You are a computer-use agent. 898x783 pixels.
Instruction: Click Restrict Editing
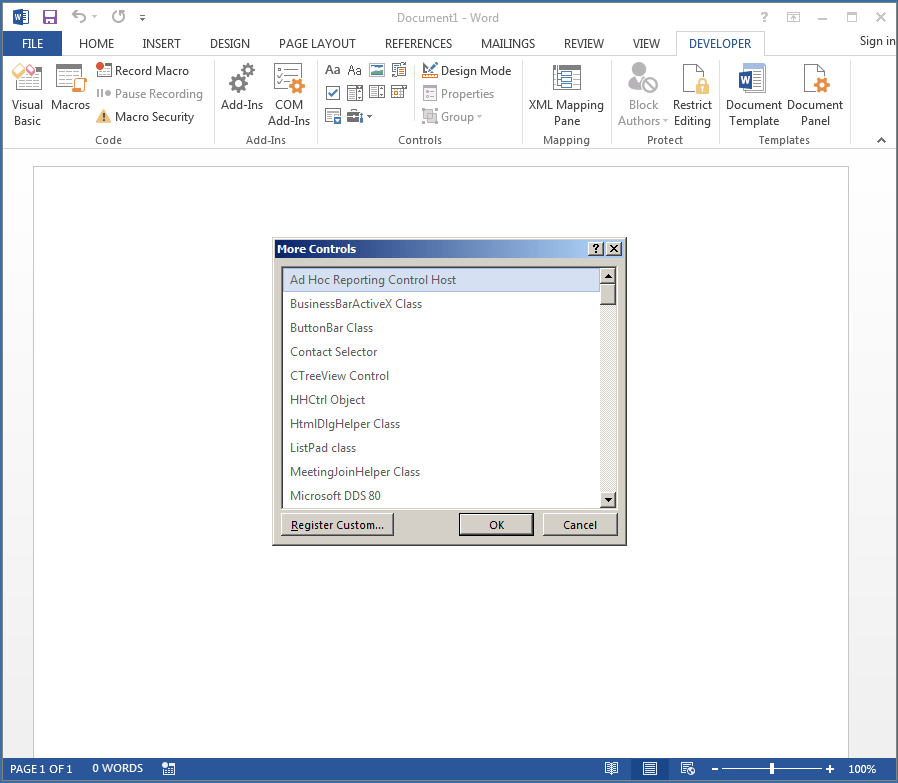692,95
